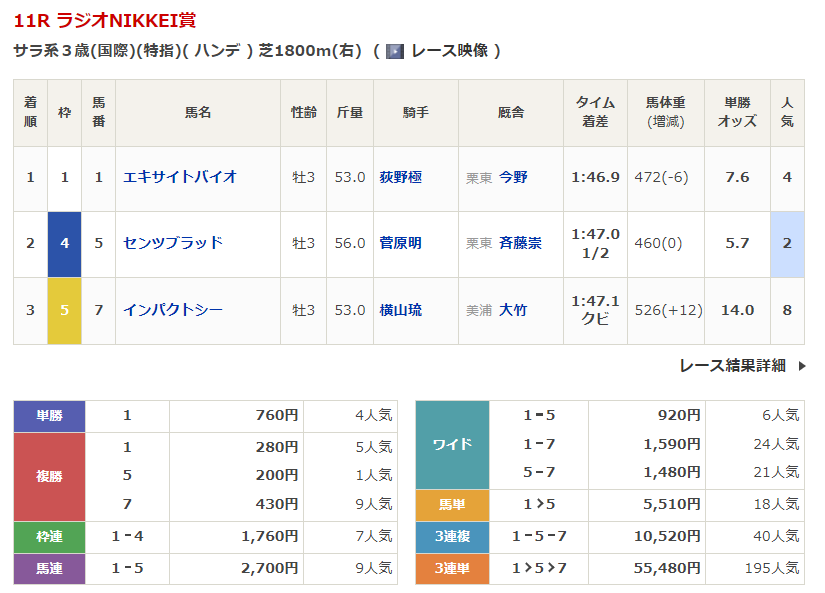This screenshot has height=593, width=825.
Task: Click the 1＞5＞7 trifecta combination
Action: [x=539, y=568]
